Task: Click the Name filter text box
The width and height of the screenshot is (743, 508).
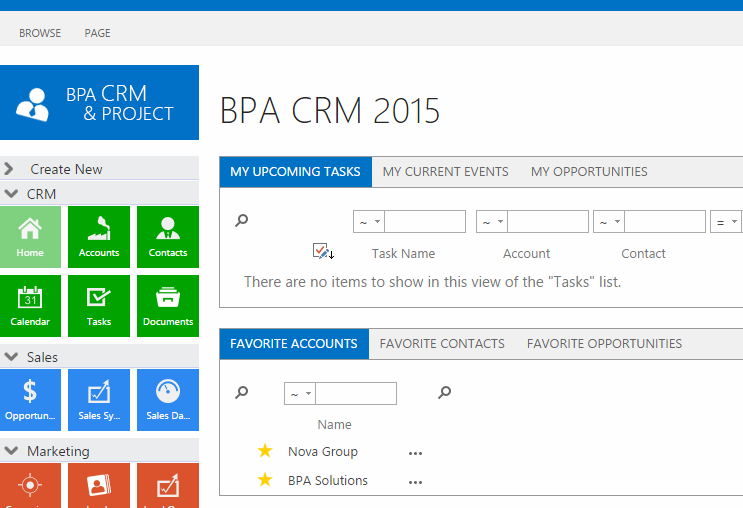Action: click(356, 393)
